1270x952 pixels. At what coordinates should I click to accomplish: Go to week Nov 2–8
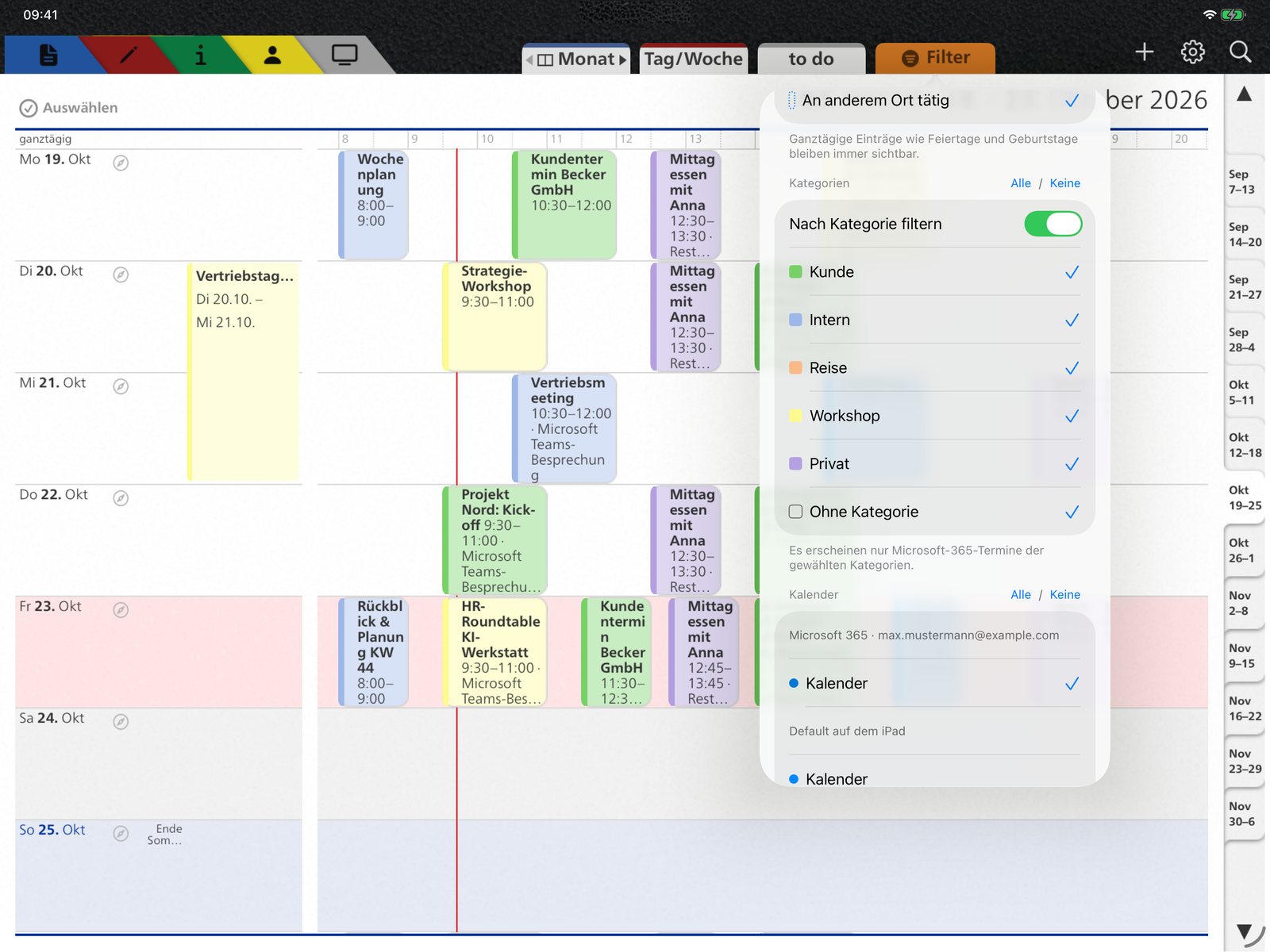point(1245,603)
